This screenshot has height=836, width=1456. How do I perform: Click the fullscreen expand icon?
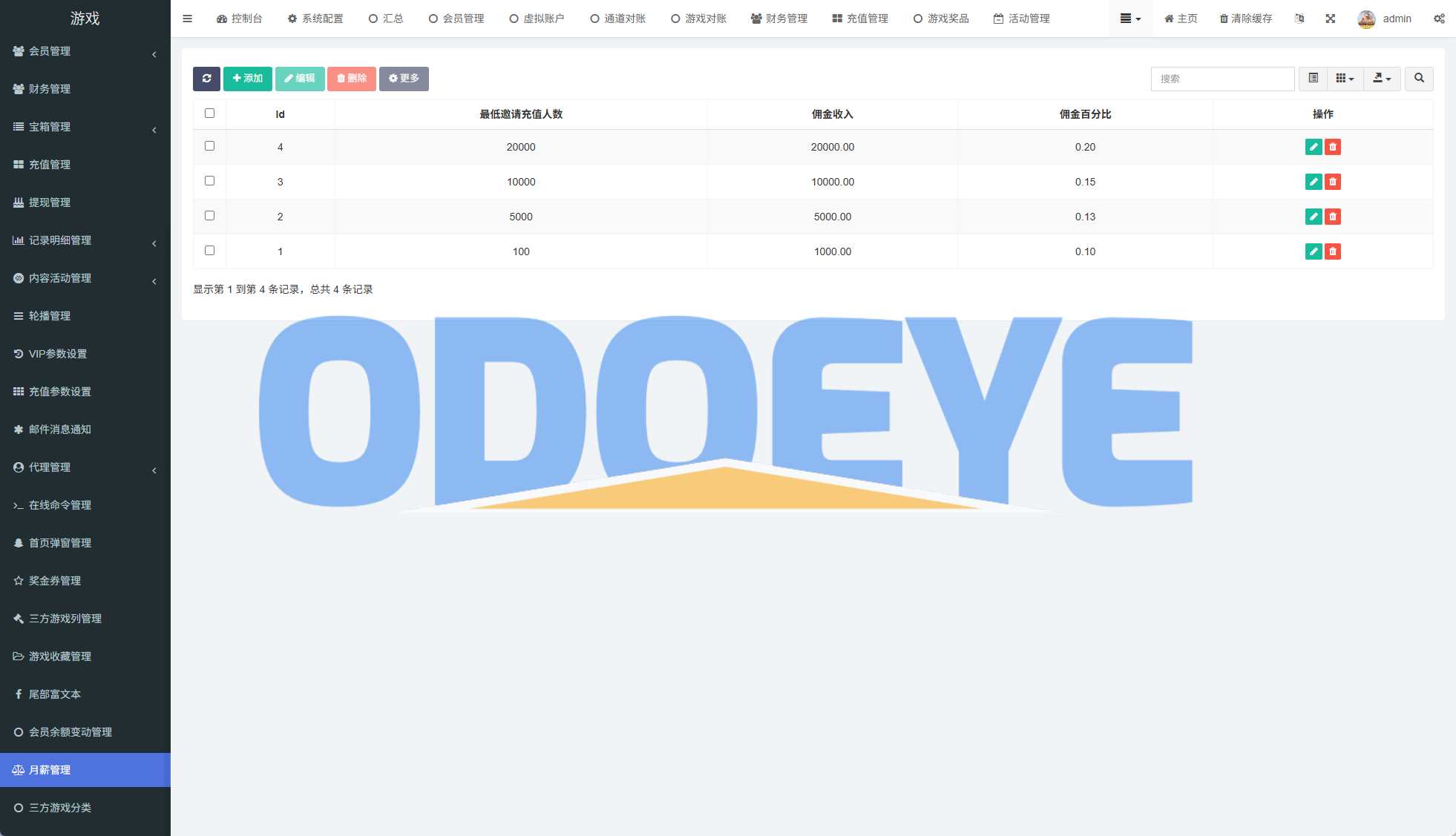click(1331, 19)
